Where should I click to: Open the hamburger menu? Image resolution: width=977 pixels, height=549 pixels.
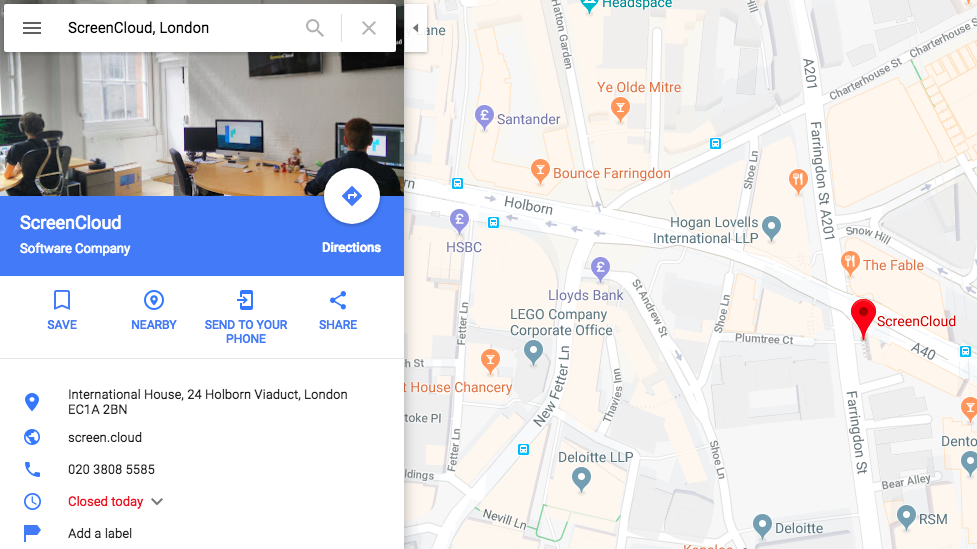coord(32,28)
